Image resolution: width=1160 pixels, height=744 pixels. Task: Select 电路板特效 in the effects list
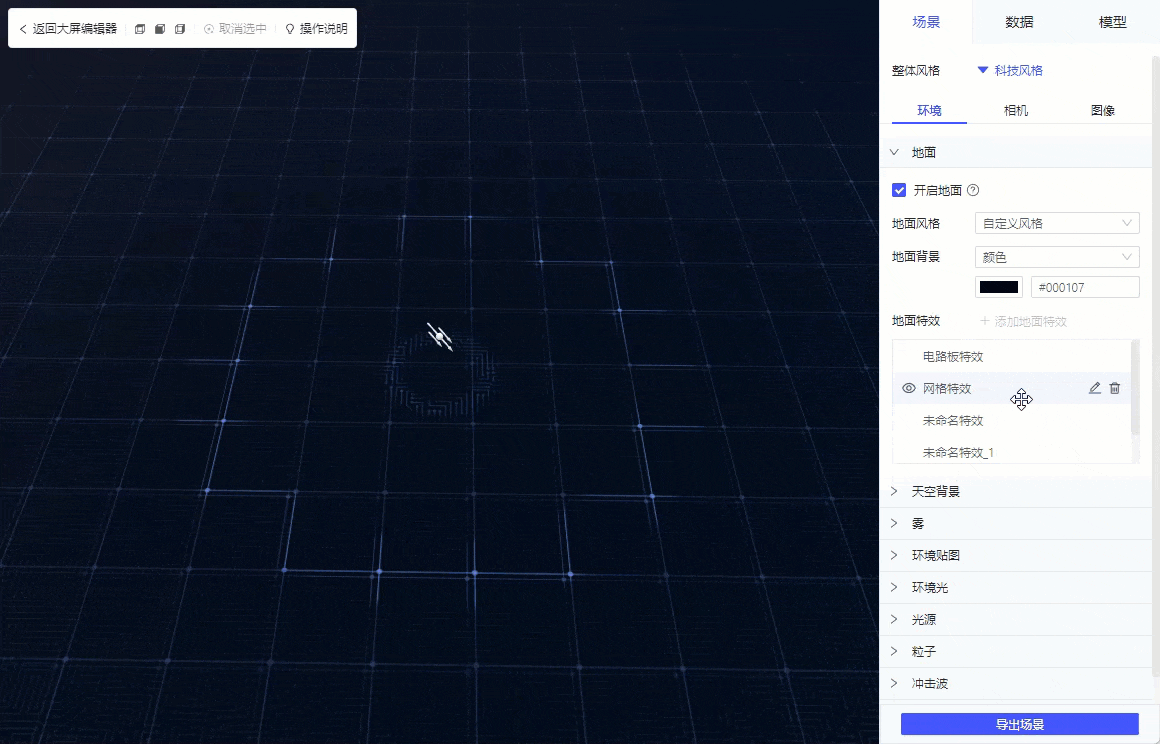953,356
